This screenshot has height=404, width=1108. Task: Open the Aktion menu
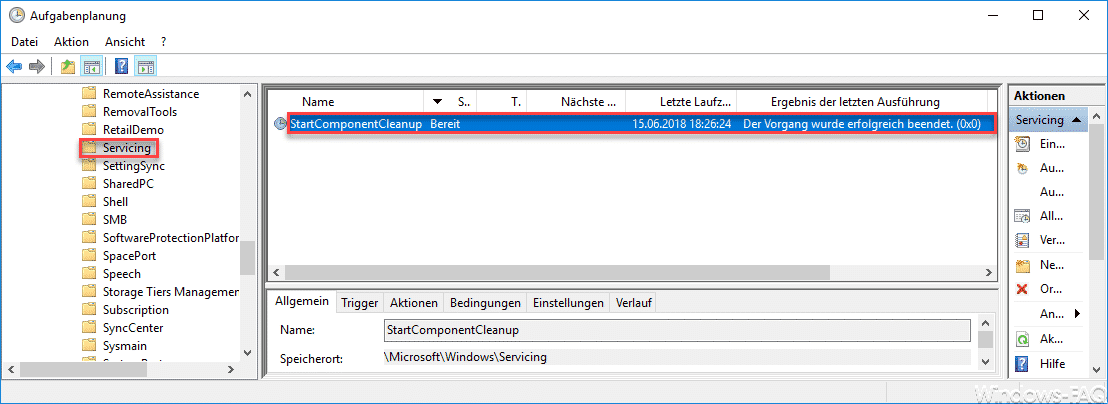pos(71,42)
